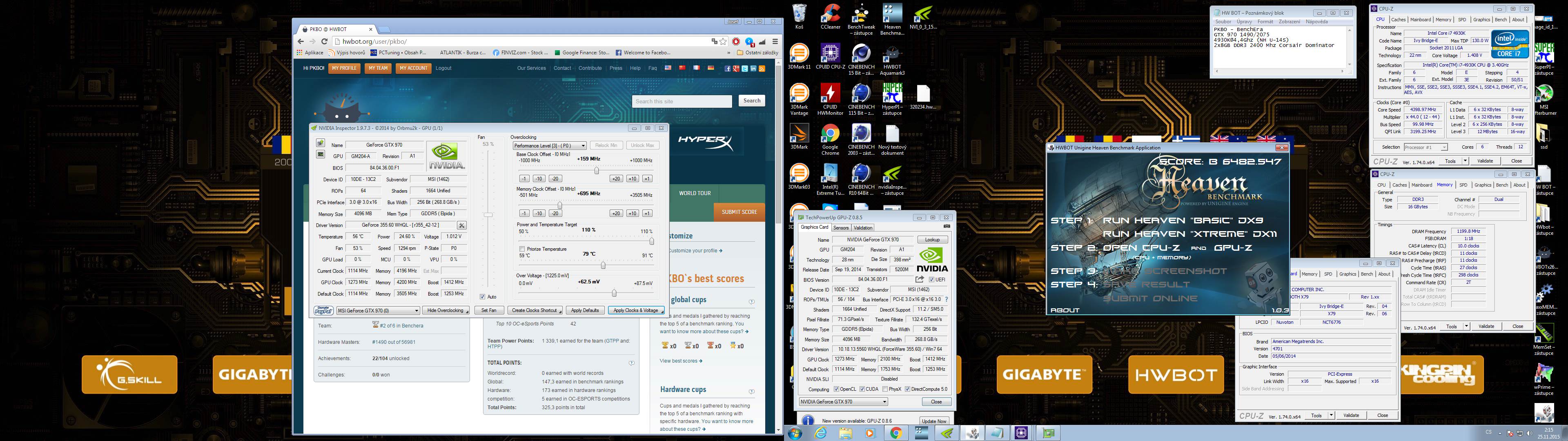This screenshot has height=441, width=1568.
Task: Toggle the DirectCompute 5.0 checkbox
Action: click(907, 389)
